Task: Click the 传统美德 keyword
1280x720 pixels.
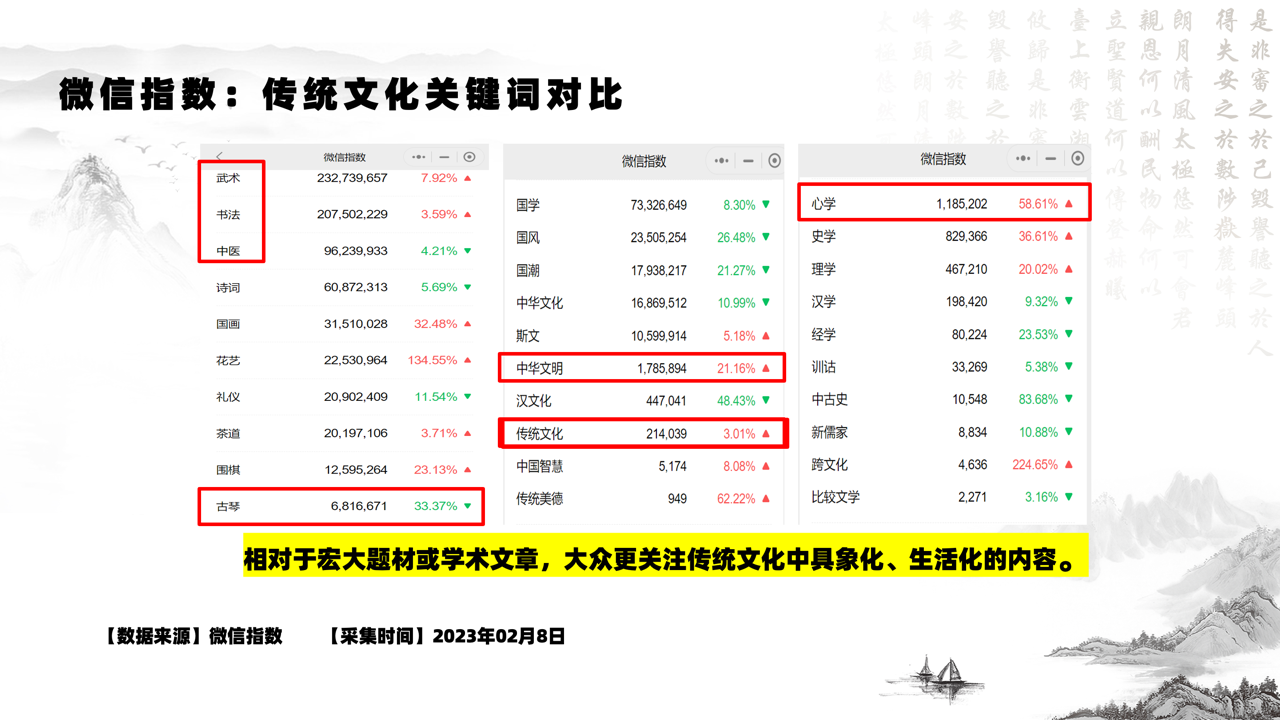Action: tap(540, 498)
